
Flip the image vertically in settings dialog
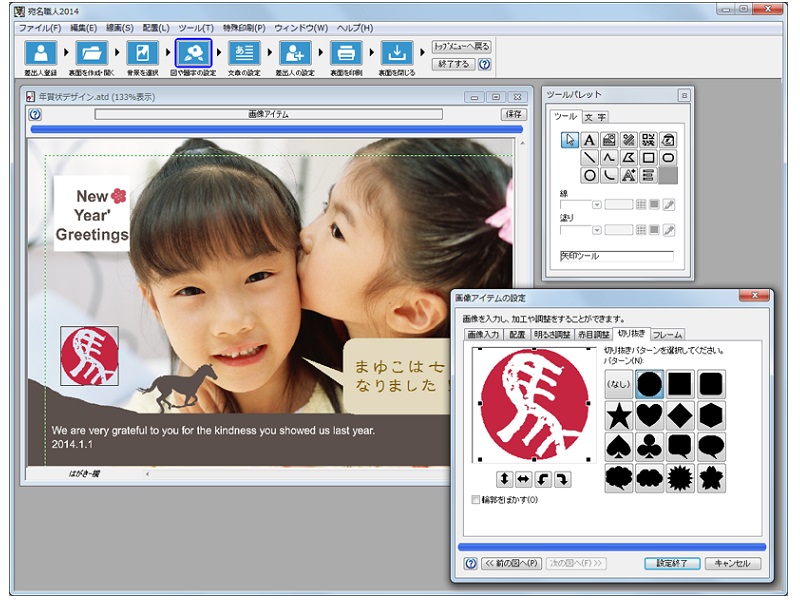505,480
